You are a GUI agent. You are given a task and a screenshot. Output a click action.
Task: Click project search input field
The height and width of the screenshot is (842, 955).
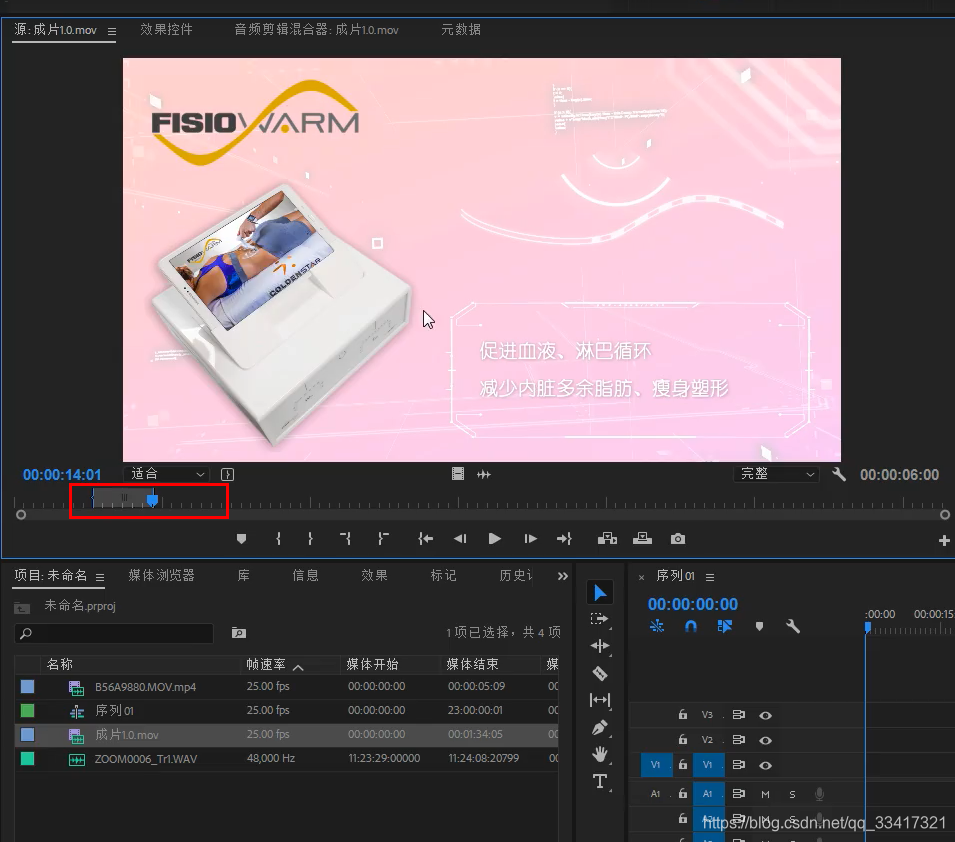[114, 634]
